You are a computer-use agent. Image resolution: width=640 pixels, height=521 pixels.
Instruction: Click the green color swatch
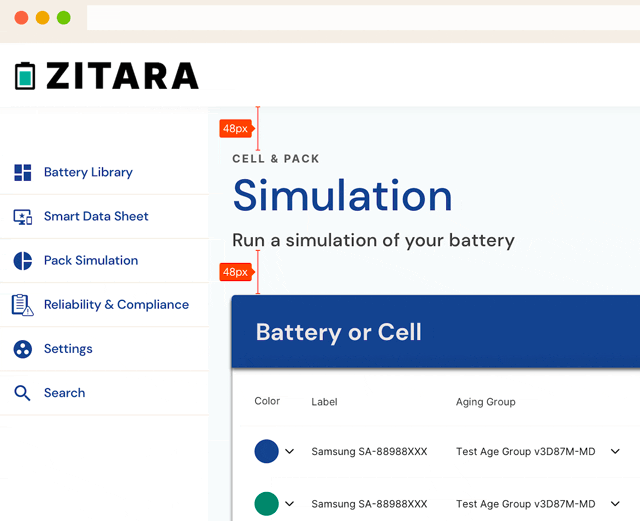click(267, 503)
